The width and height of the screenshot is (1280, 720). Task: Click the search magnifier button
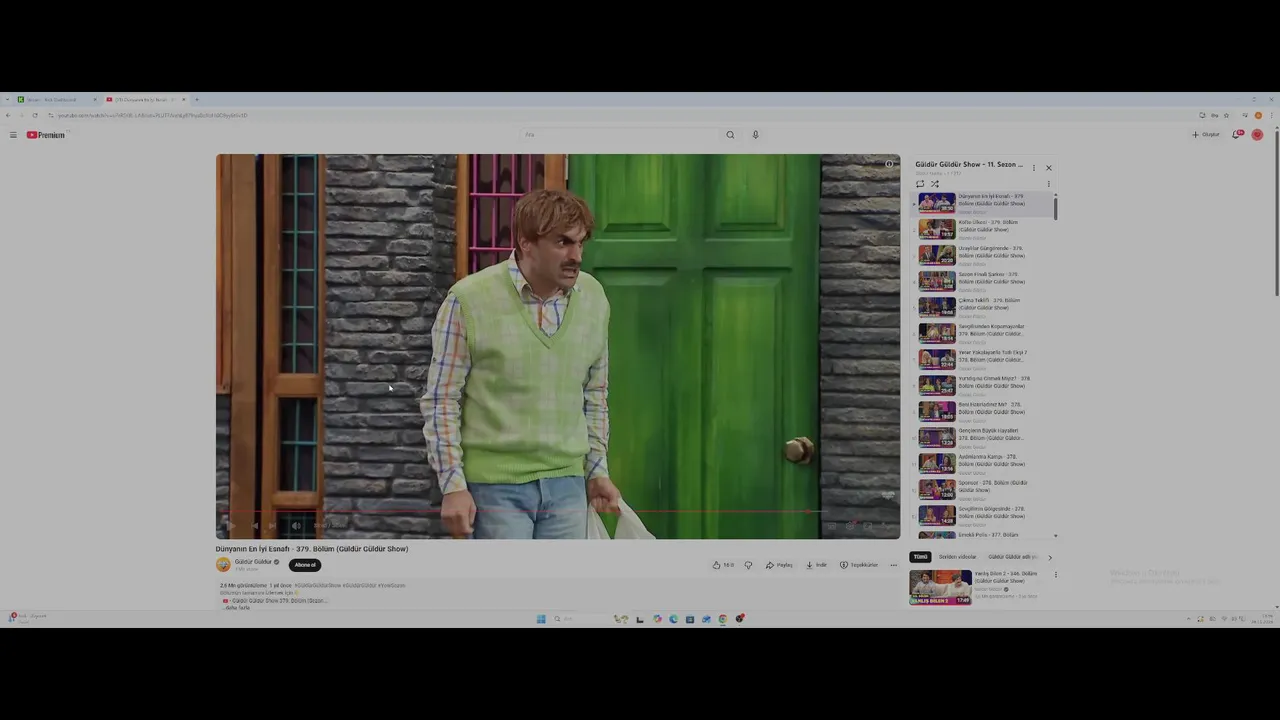(730, 135)
